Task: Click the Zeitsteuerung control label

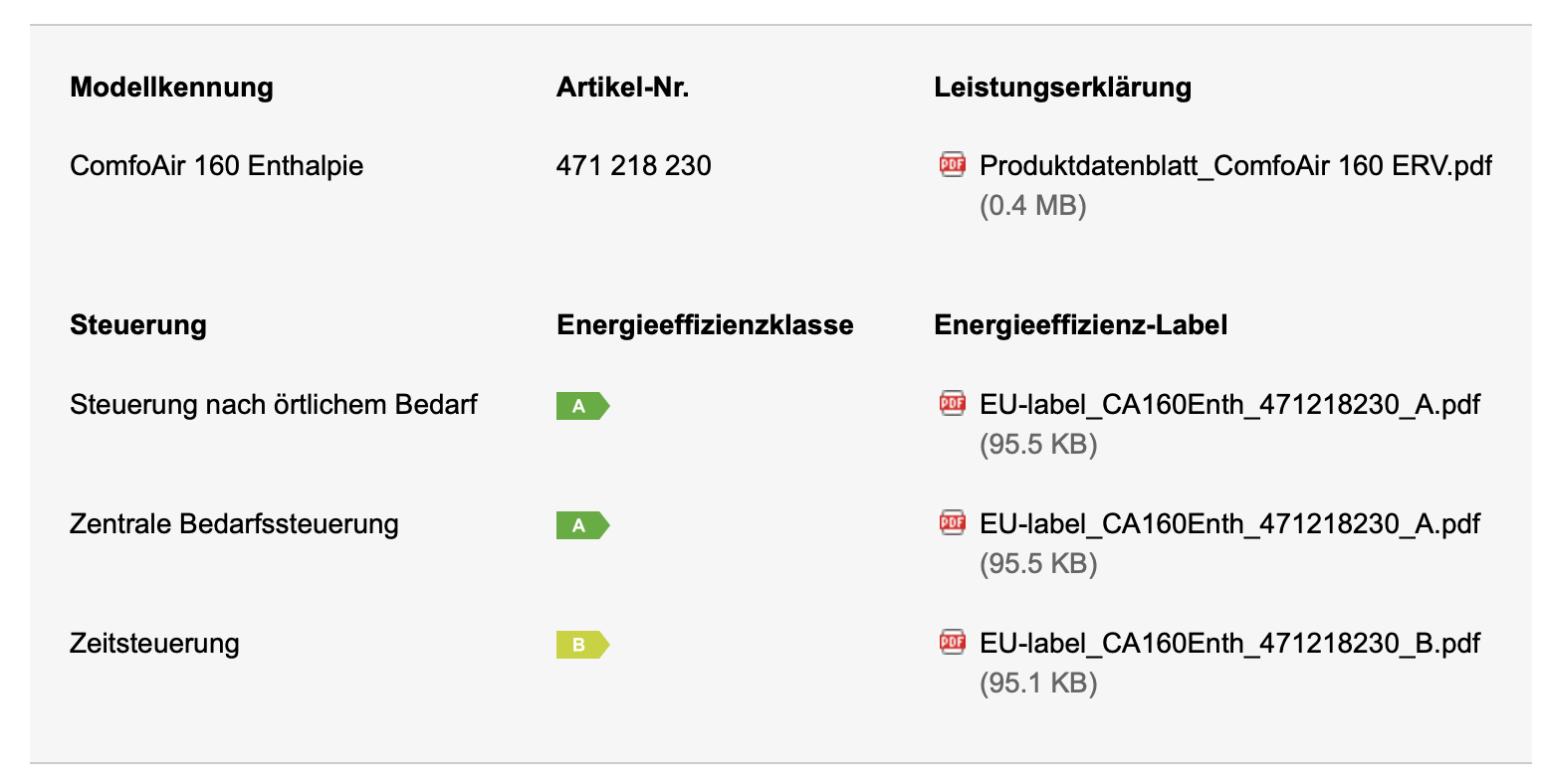Action: point(154,643)
